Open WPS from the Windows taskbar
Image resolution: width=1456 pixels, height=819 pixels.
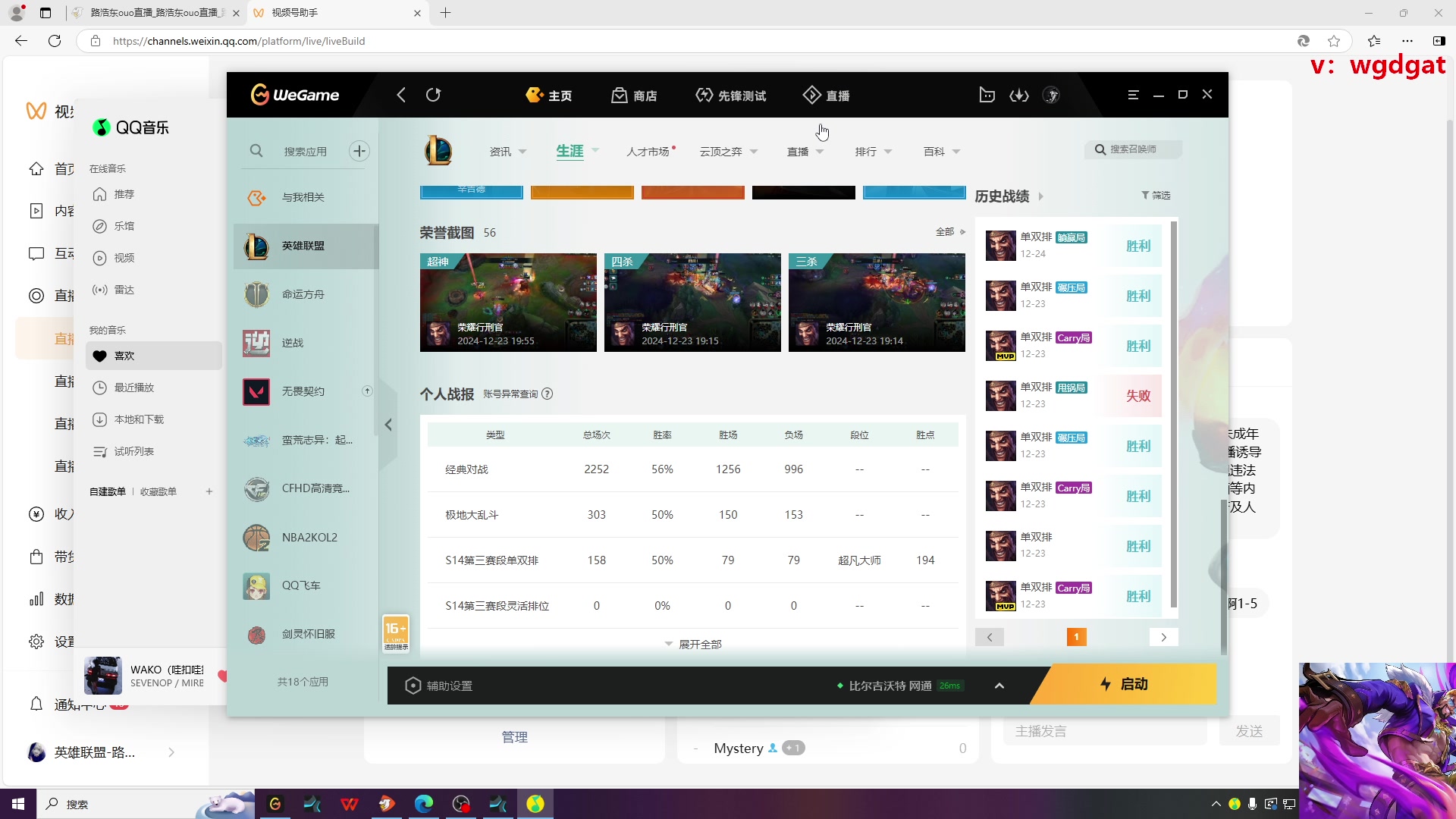350,804
